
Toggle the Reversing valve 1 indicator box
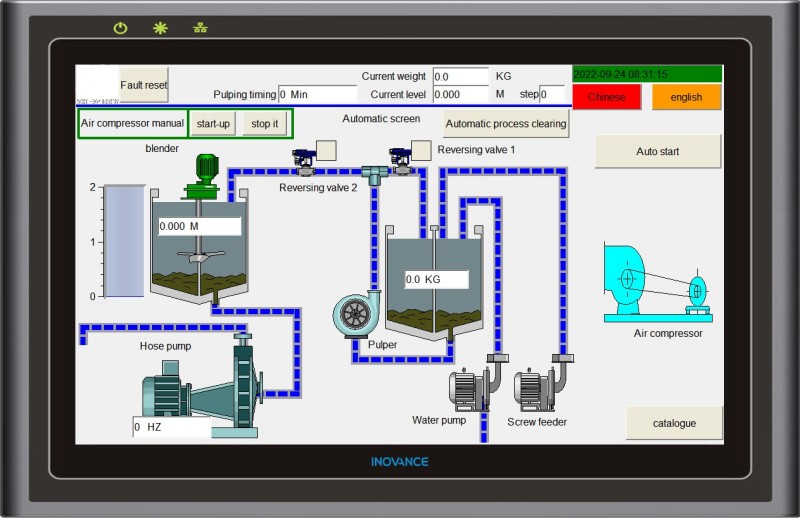(x=421, y=150)
